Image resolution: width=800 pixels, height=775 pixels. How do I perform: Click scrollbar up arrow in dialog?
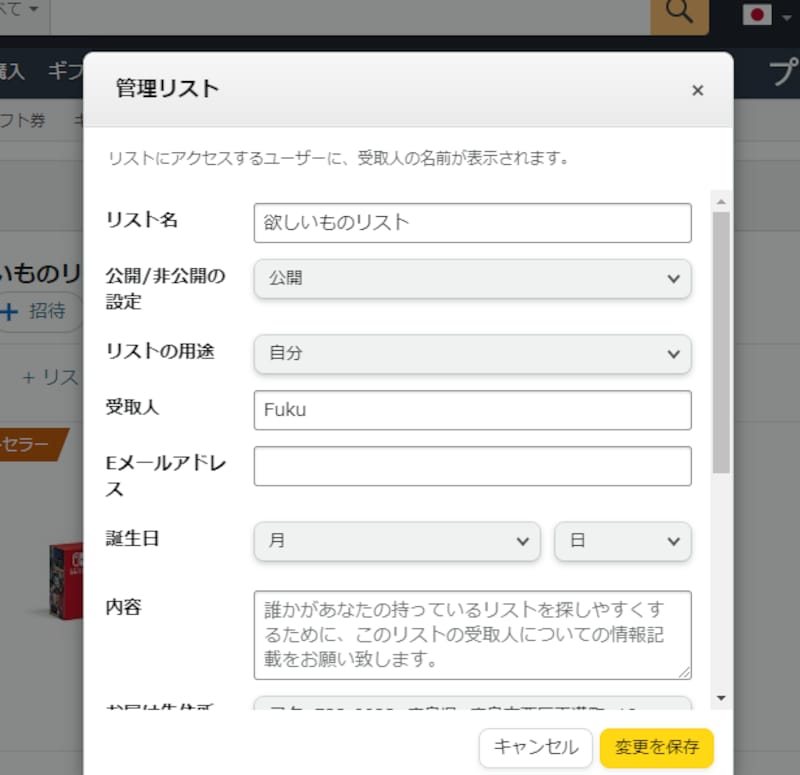pyautogui.click(x=721, y=201)
